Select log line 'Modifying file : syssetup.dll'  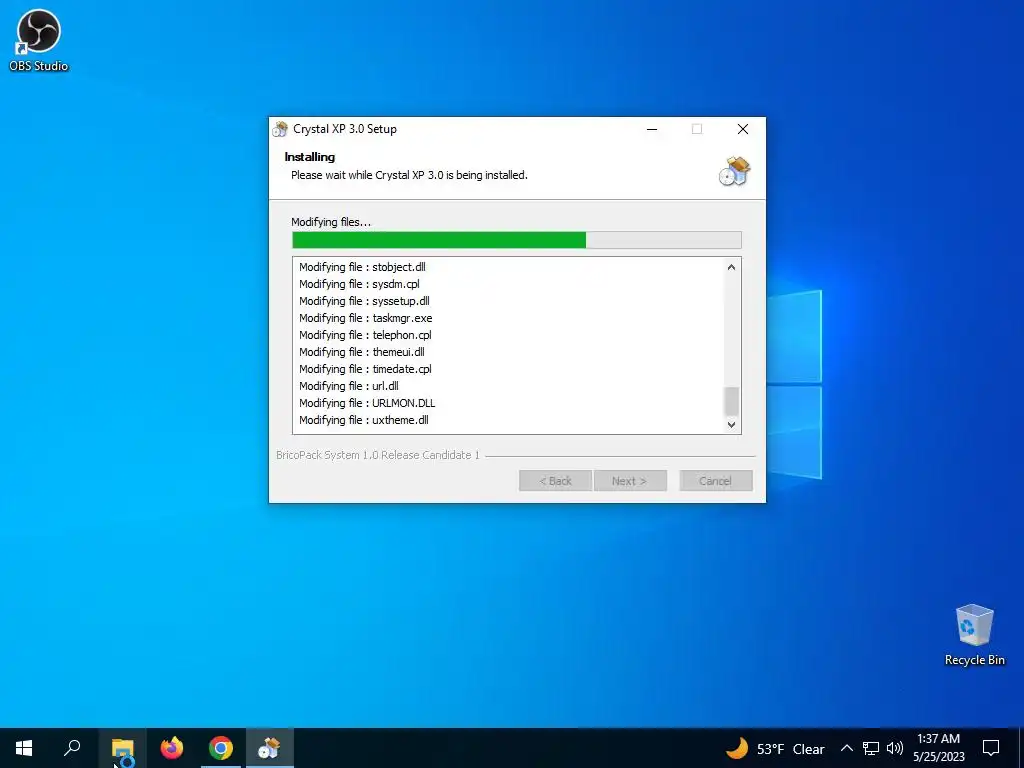[x=364, y=301]
